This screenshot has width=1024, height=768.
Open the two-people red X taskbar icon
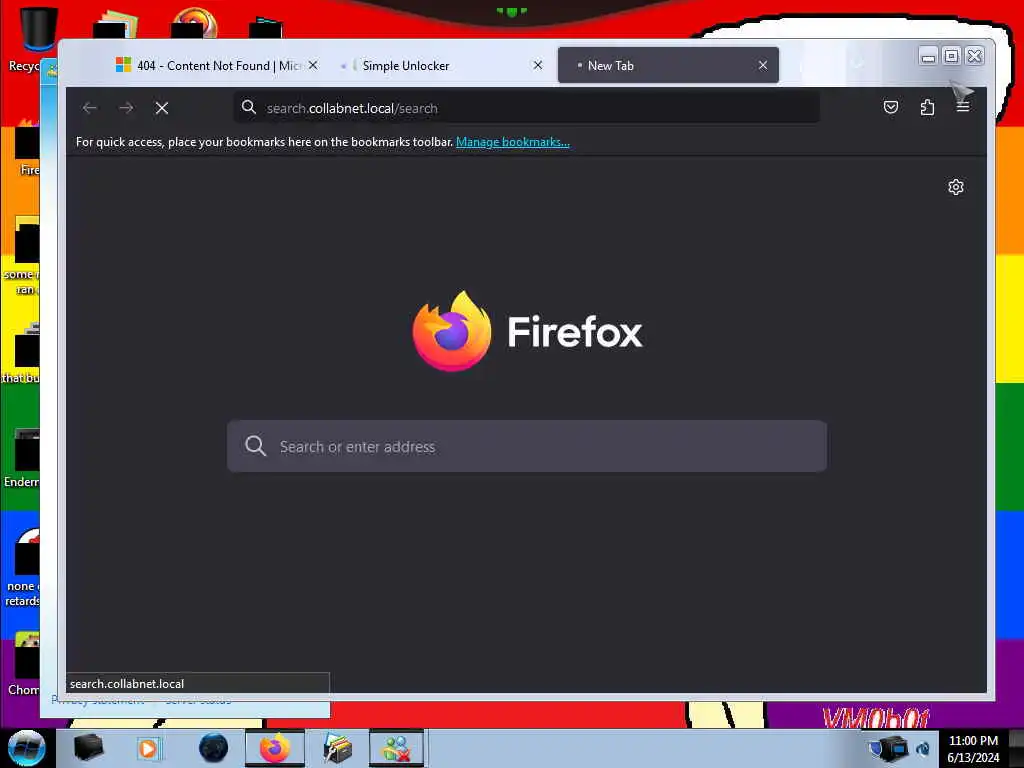(396, 748)
